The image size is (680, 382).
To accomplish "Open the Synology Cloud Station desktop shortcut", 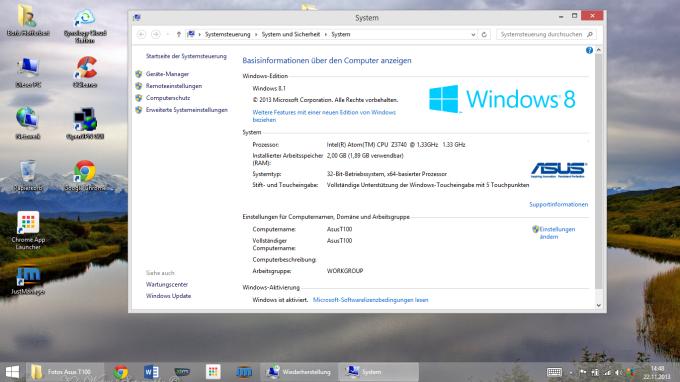I will [x=85, y=25].
